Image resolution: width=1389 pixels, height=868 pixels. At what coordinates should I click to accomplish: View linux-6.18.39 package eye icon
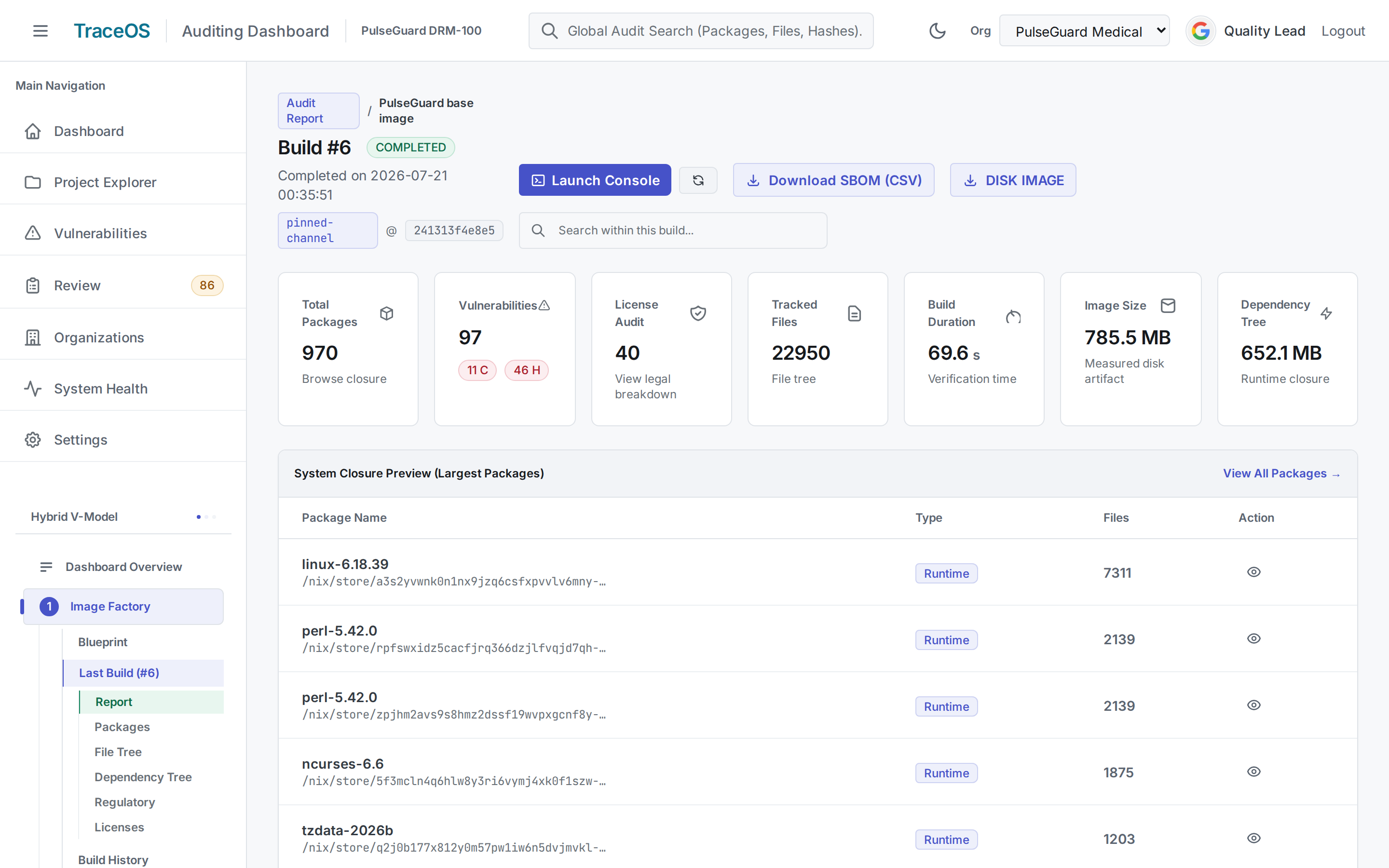coord(1253,572)
